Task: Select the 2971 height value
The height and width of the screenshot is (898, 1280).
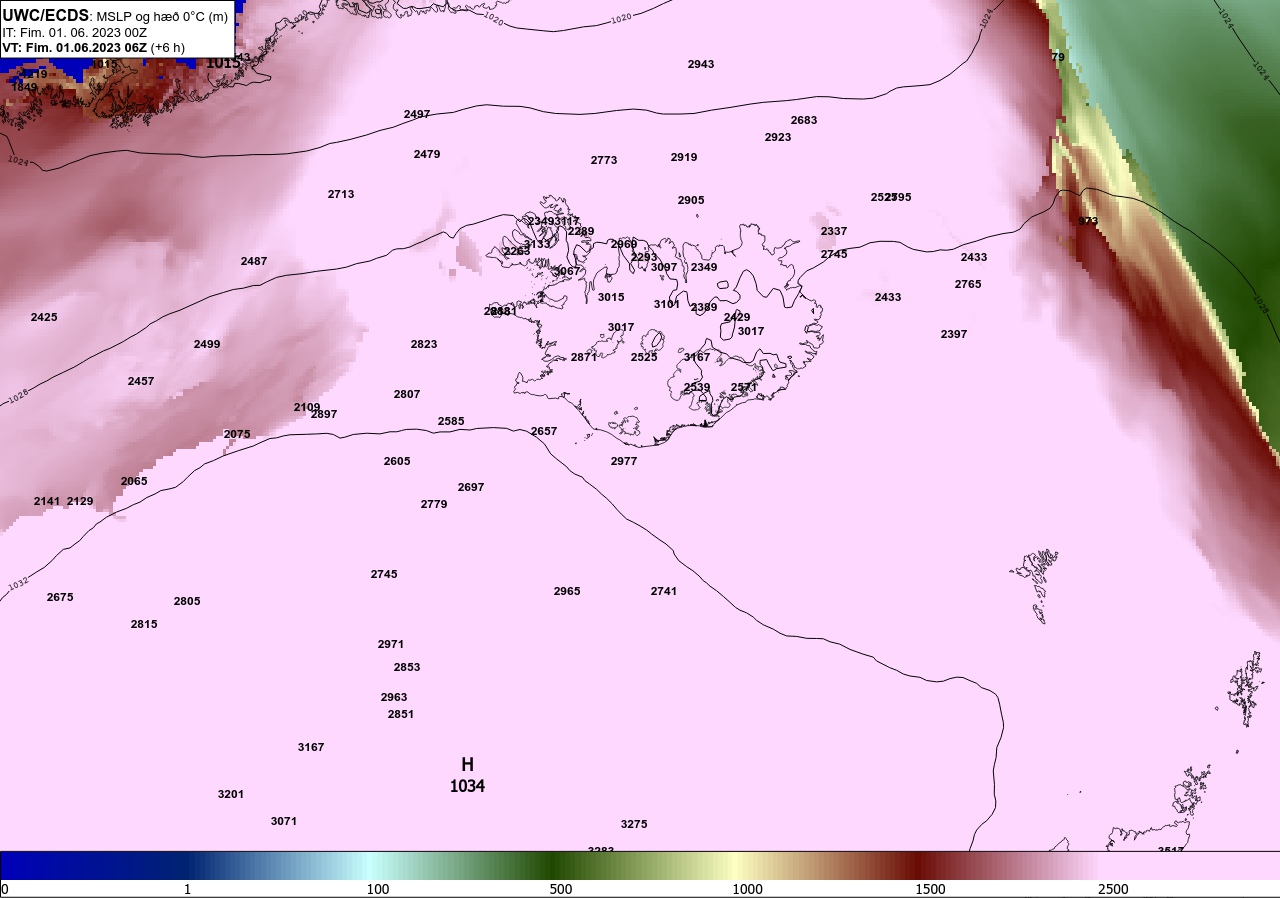Action: [391, 644]
